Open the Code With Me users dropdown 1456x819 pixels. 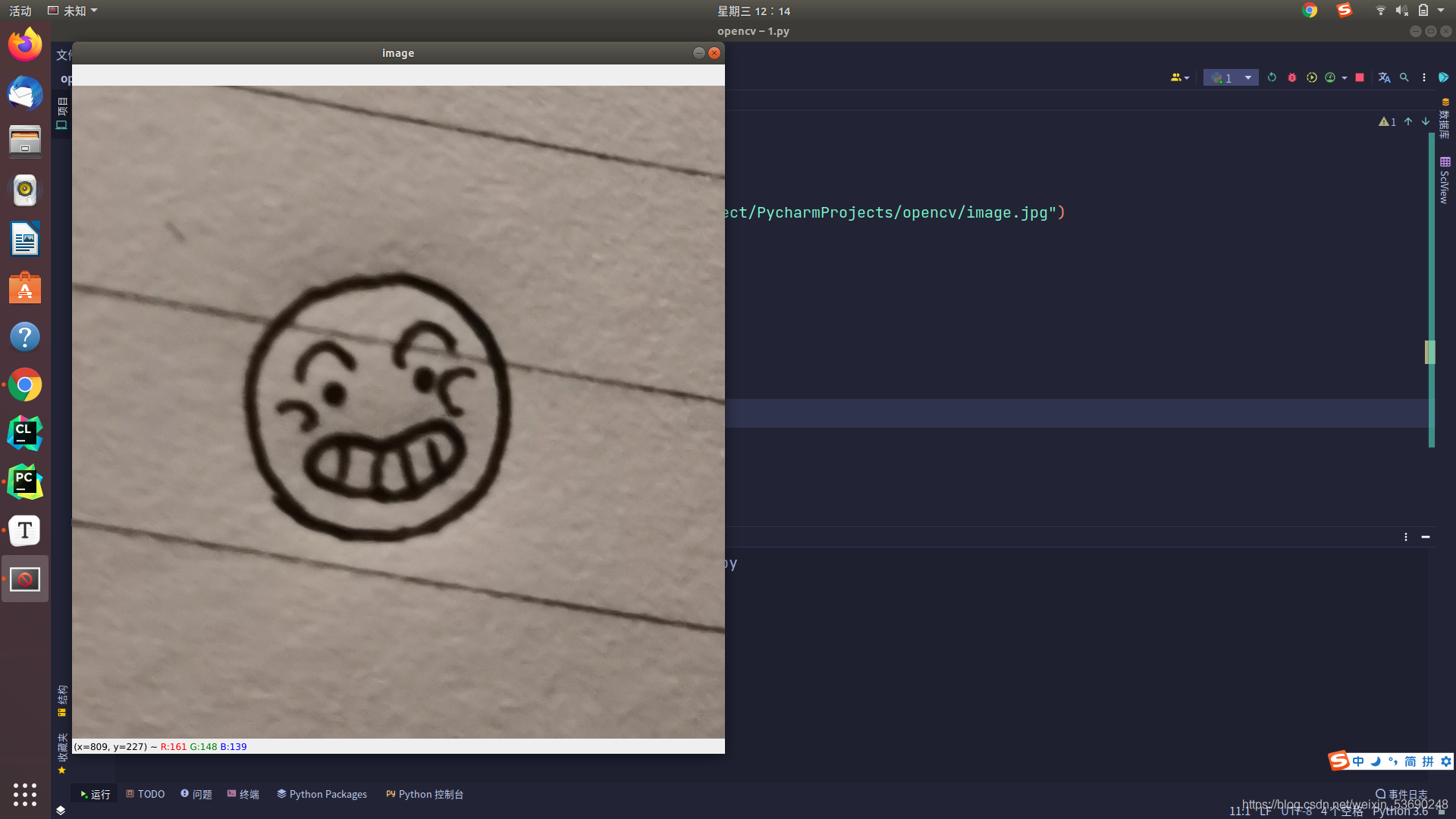coord(1180,77)
